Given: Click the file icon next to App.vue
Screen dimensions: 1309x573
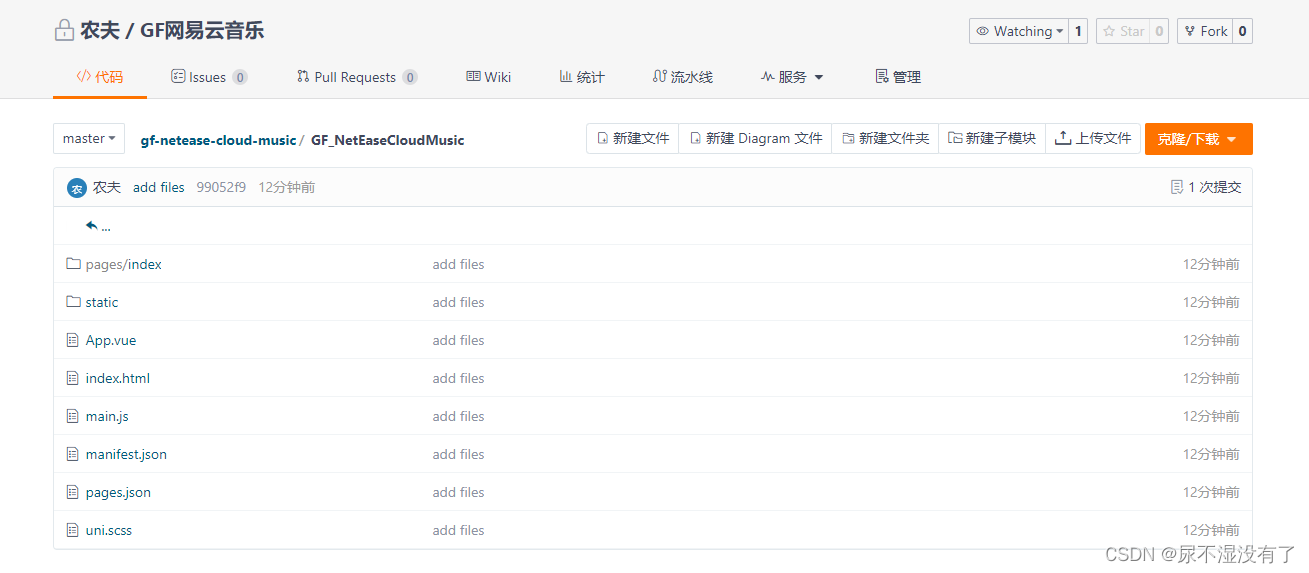Looking at the screenshot, I should click(x=72, y=340).
